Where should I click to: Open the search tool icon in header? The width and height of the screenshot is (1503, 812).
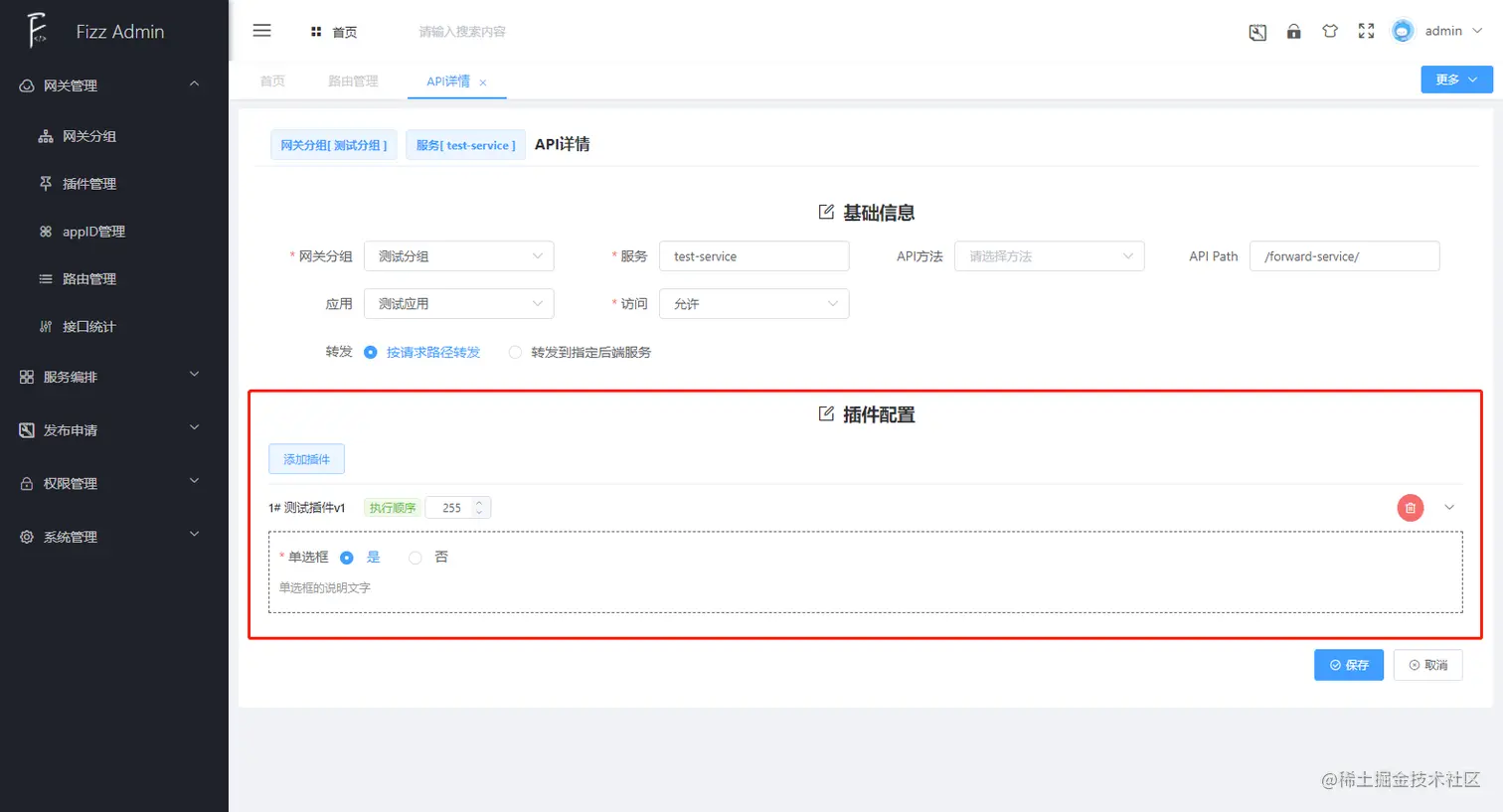point(1257,32)
